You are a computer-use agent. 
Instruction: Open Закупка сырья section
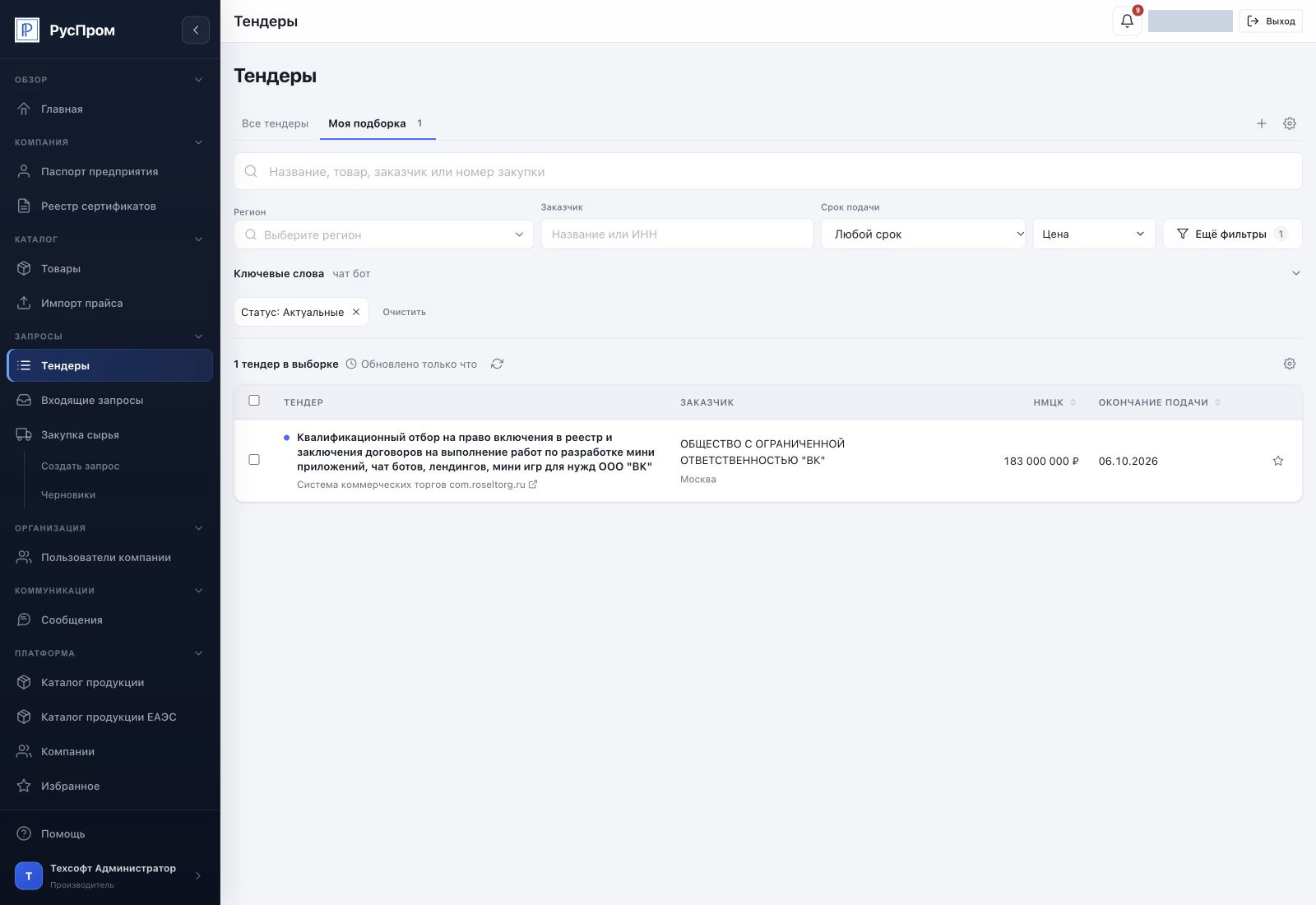pyautogui.click(x=110, y=434)
